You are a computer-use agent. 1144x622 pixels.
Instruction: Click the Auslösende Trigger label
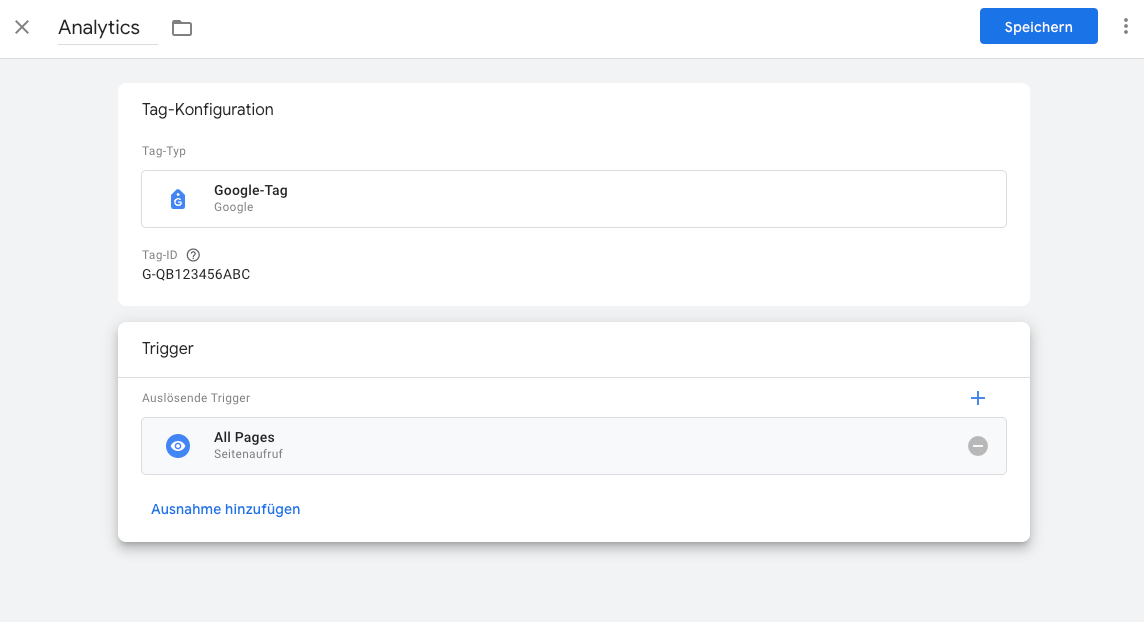[x=196, y=398]
